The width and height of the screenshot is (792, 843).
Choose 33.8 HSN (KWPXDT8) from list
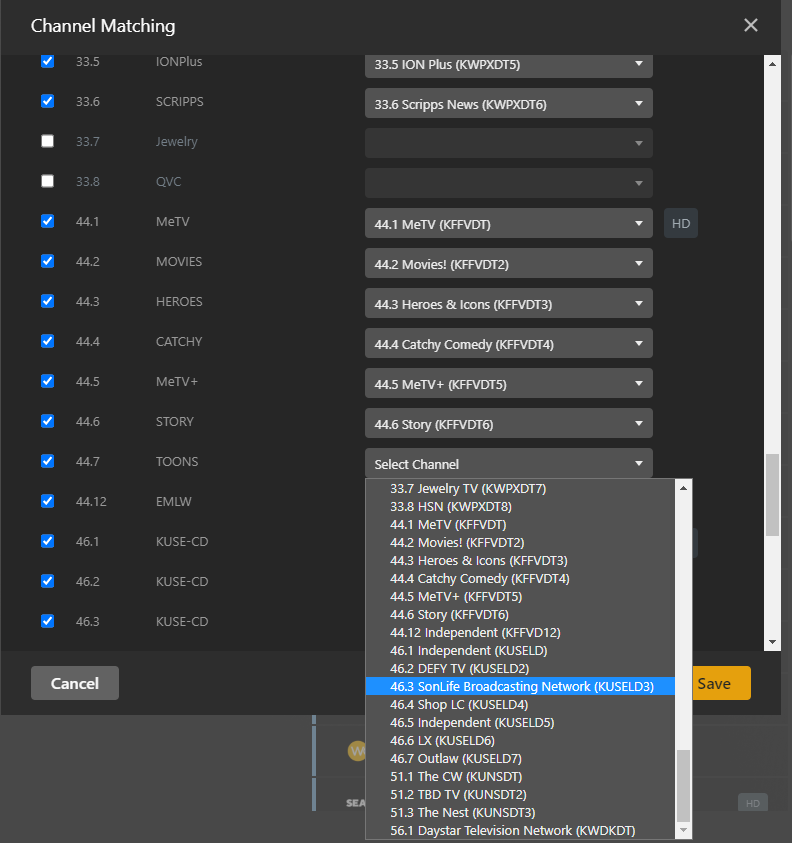pyautogui.click(x=520, y=506)
